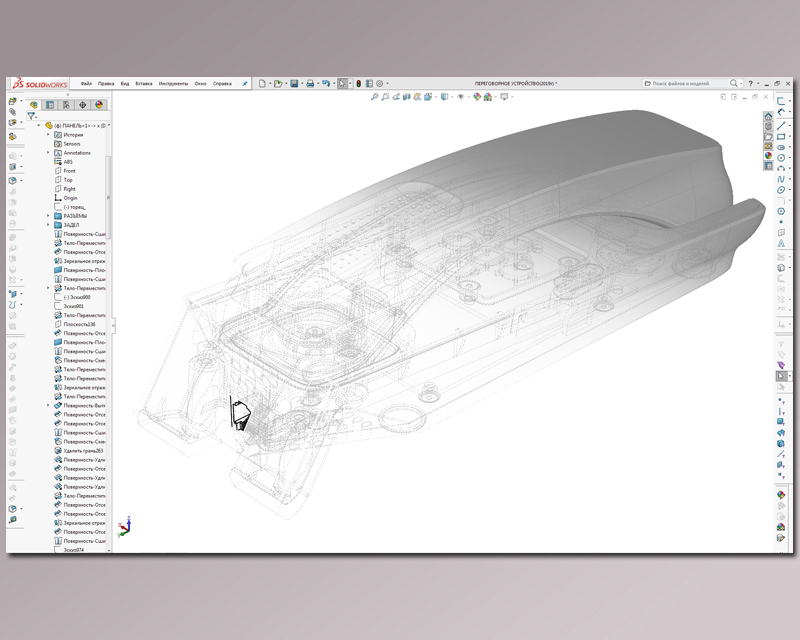Expand the РАЗЪЁМЫ folder
This screenshot has width=800, height=640.
click(x=48, y=216)
